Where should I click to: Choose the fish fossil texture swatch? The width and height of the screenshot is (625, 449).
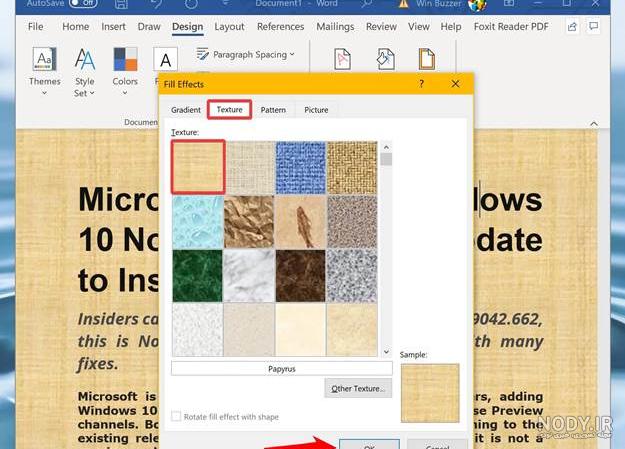pos(301,222)
